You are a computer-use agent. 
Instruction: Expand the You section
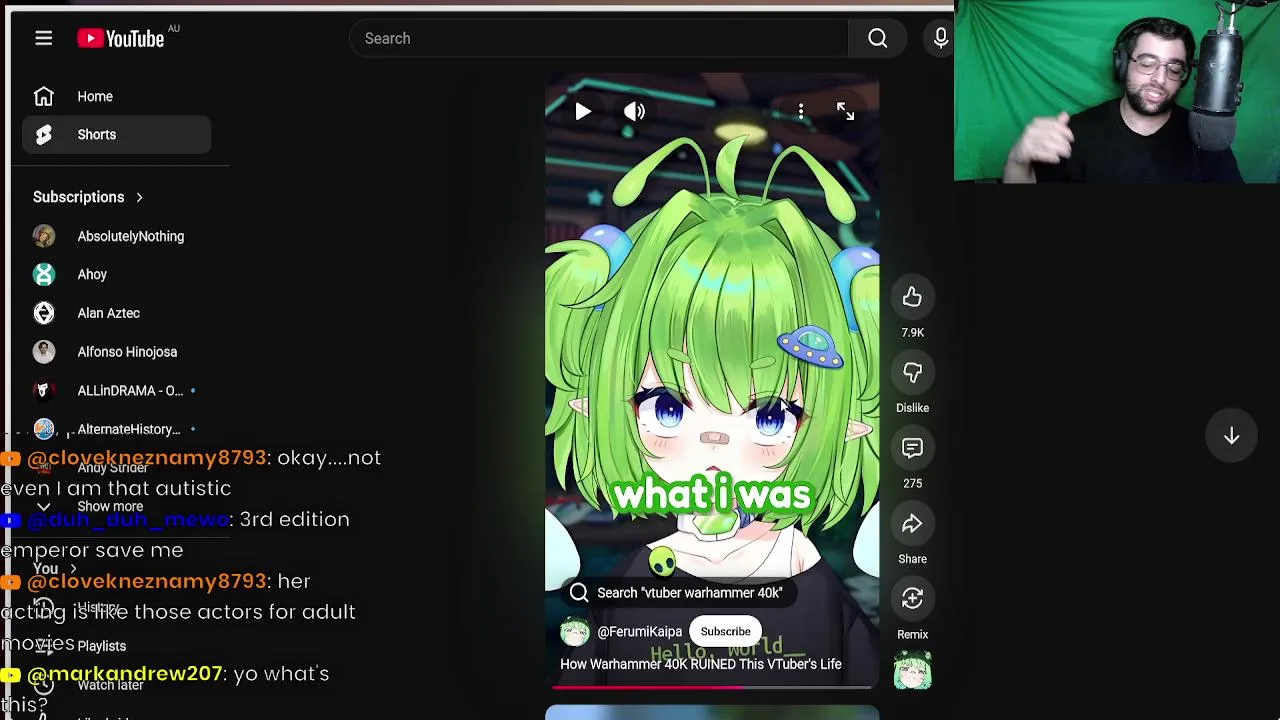pos(55,569)
